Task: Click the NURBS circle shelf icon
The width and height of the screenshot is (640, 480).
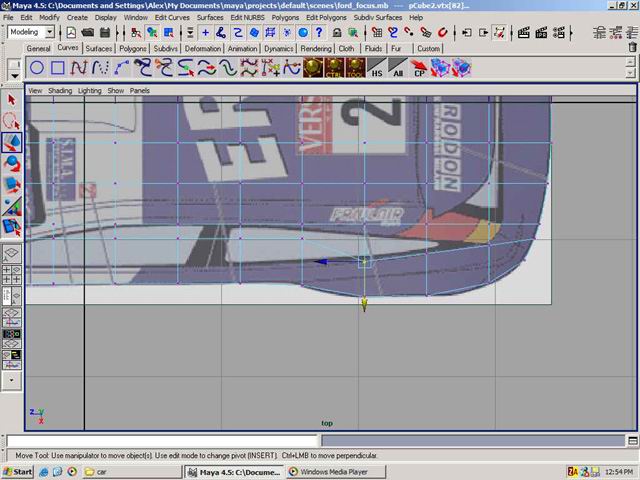Action: tap(36, 68)
